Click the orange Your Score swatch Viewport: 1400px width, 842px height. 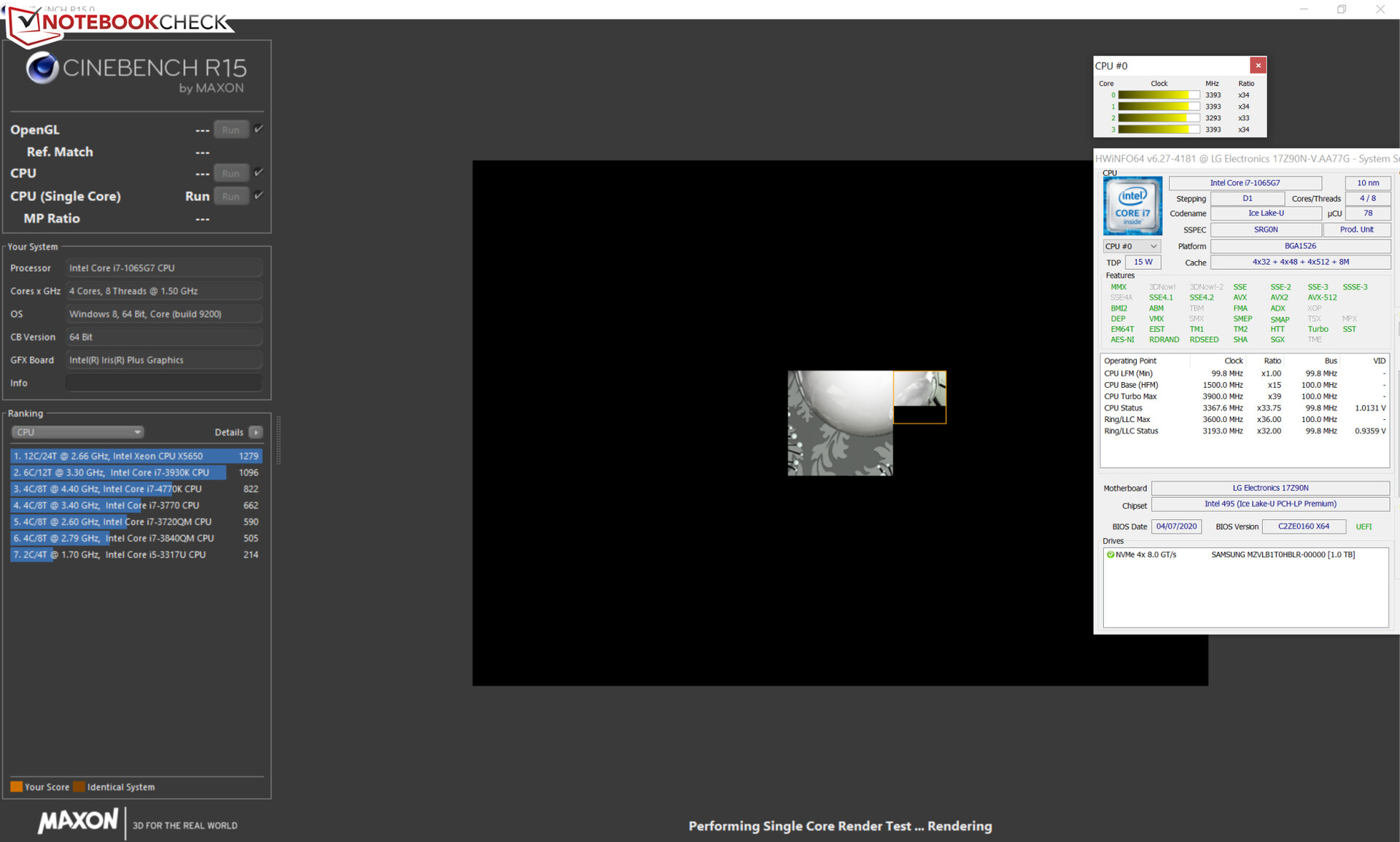tap(16, 787)
